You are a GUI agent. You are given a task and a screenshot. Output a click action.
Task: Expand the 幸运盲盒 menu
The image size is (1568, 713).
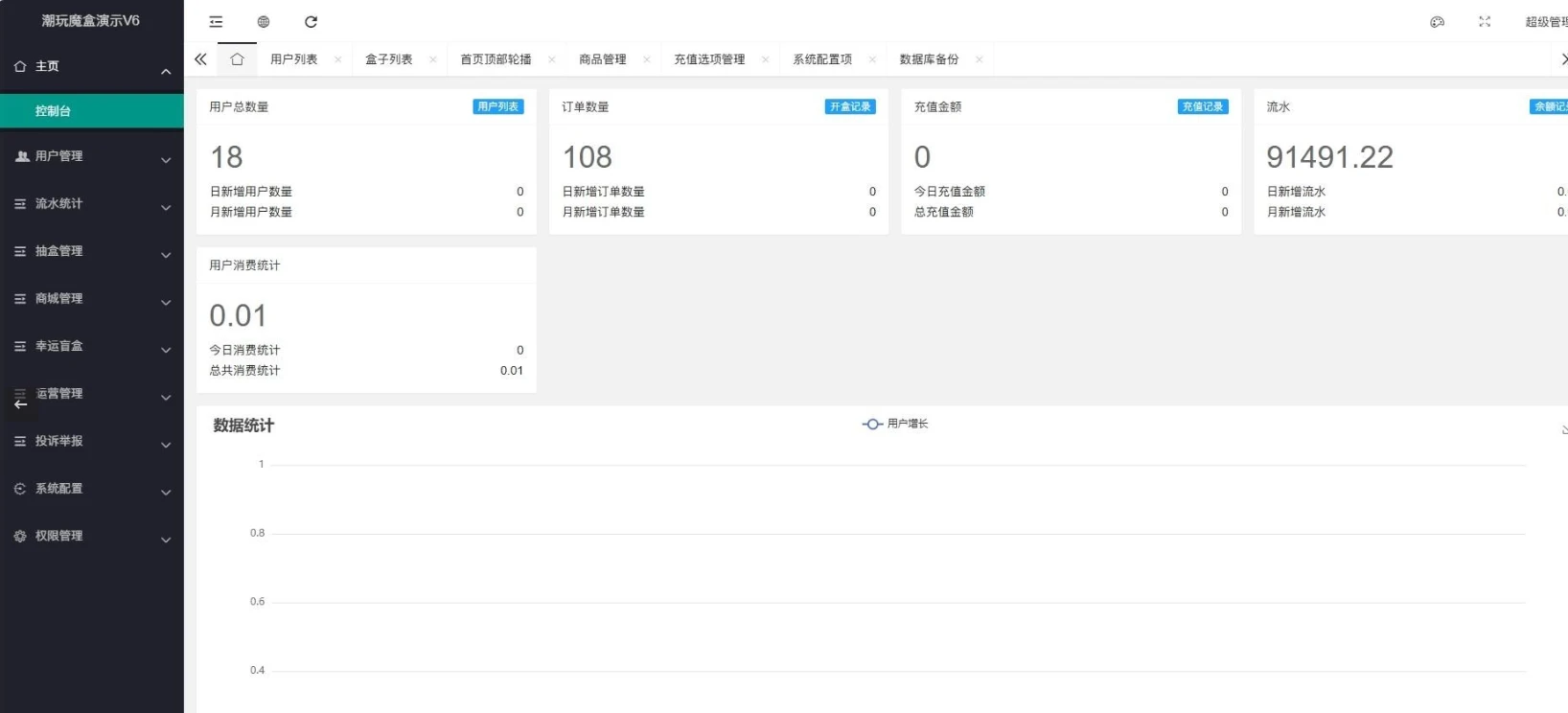coord(166,350)
